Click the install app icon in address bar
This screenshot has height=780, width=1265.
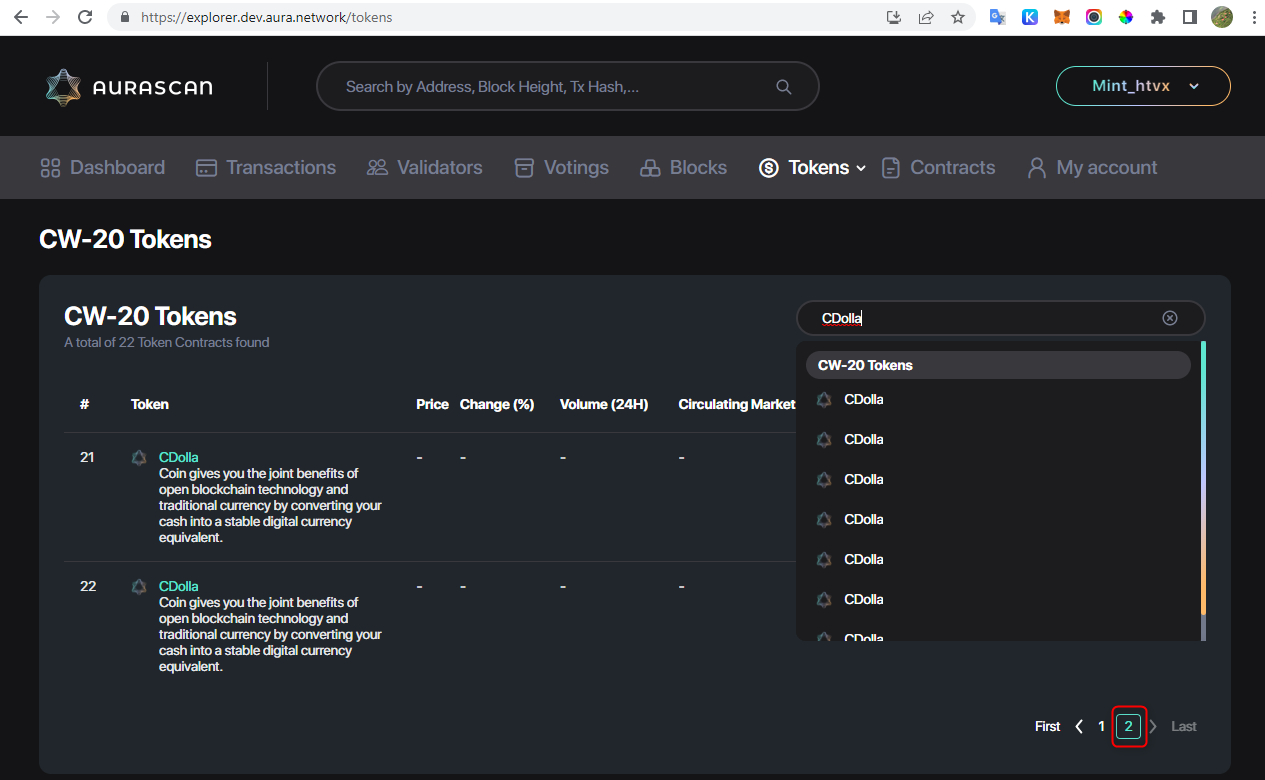click(x=894, y=17)
